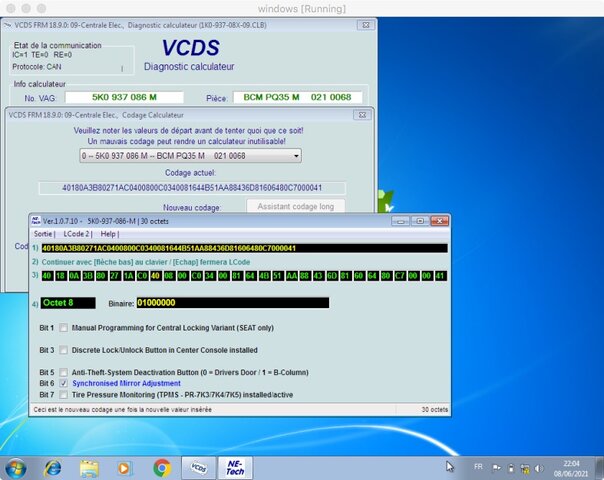Select byte cell 3B
This screenshot has height=480, width=604.
point(88,276)
